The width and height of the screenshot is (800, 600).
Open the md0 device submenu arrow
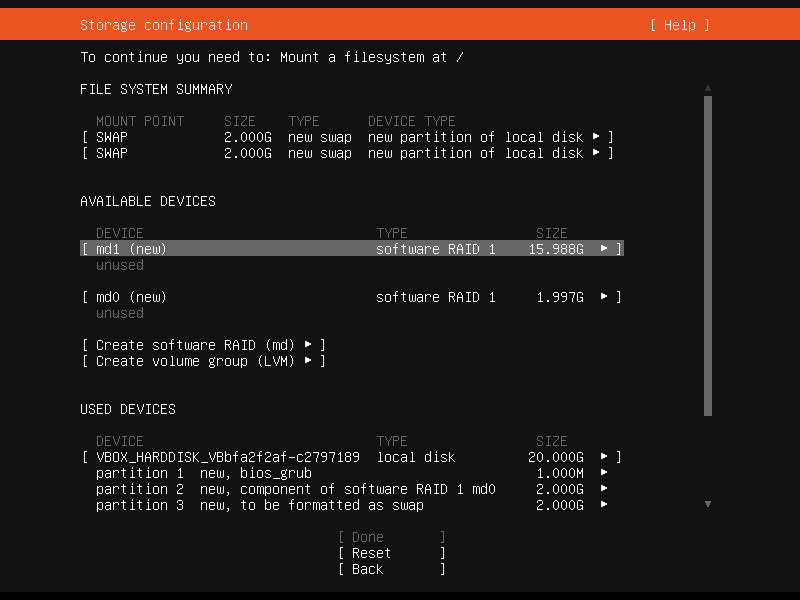point(604,296)
